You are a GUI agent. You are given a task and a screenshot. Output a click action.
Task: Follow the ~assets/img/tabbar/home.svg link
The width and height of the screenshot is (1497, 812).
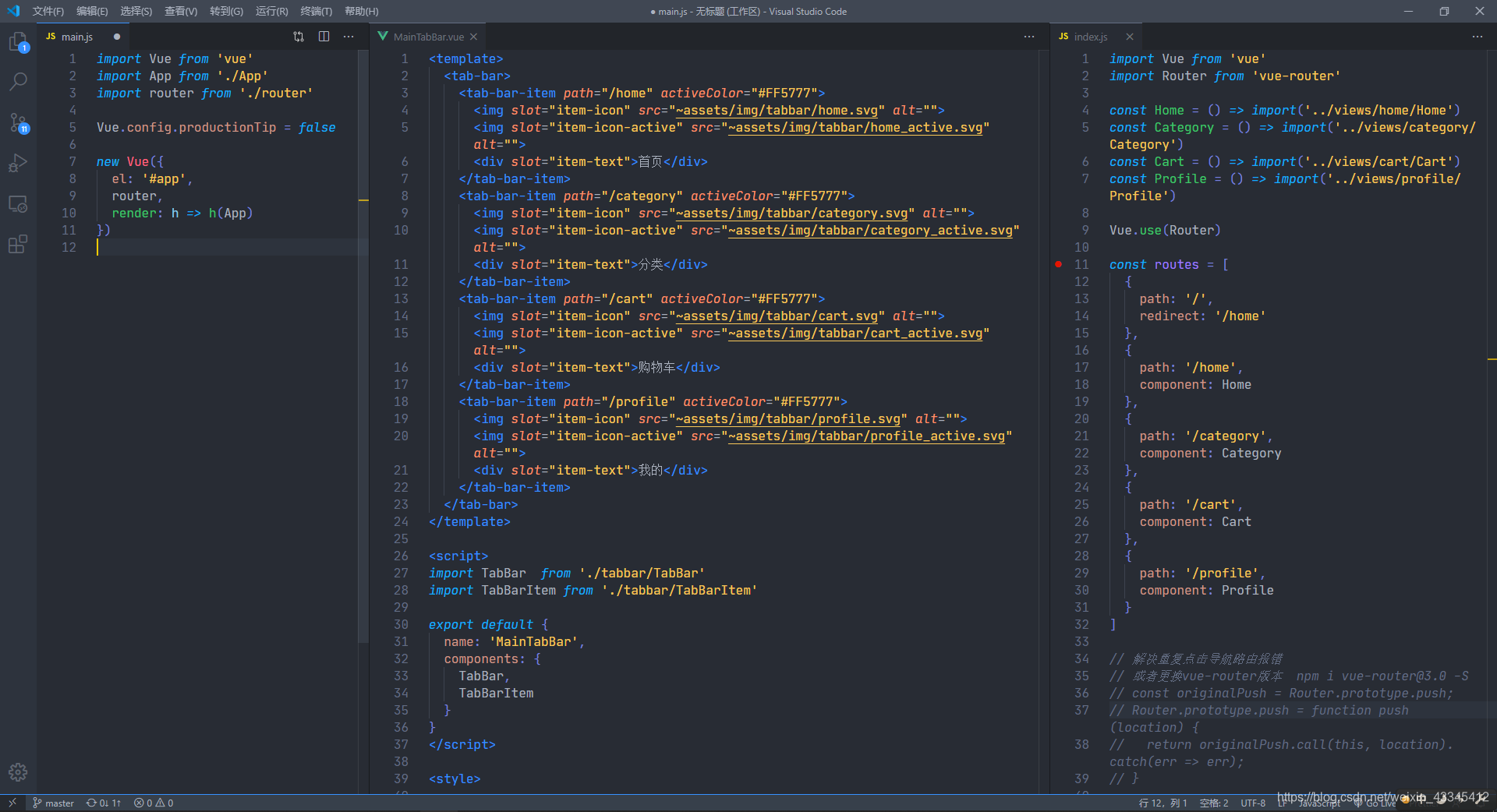tap(777, 111)
